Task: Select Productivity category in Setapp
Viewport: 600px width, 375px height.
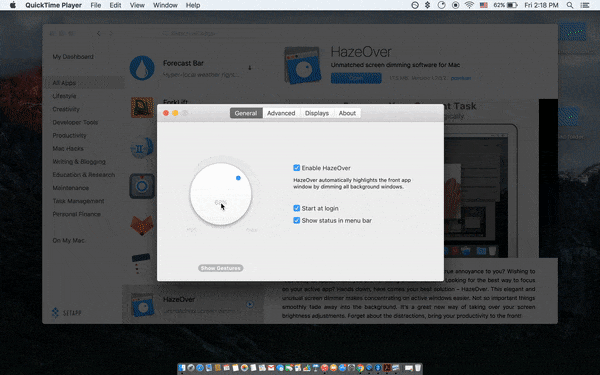Action: (69, 135)
